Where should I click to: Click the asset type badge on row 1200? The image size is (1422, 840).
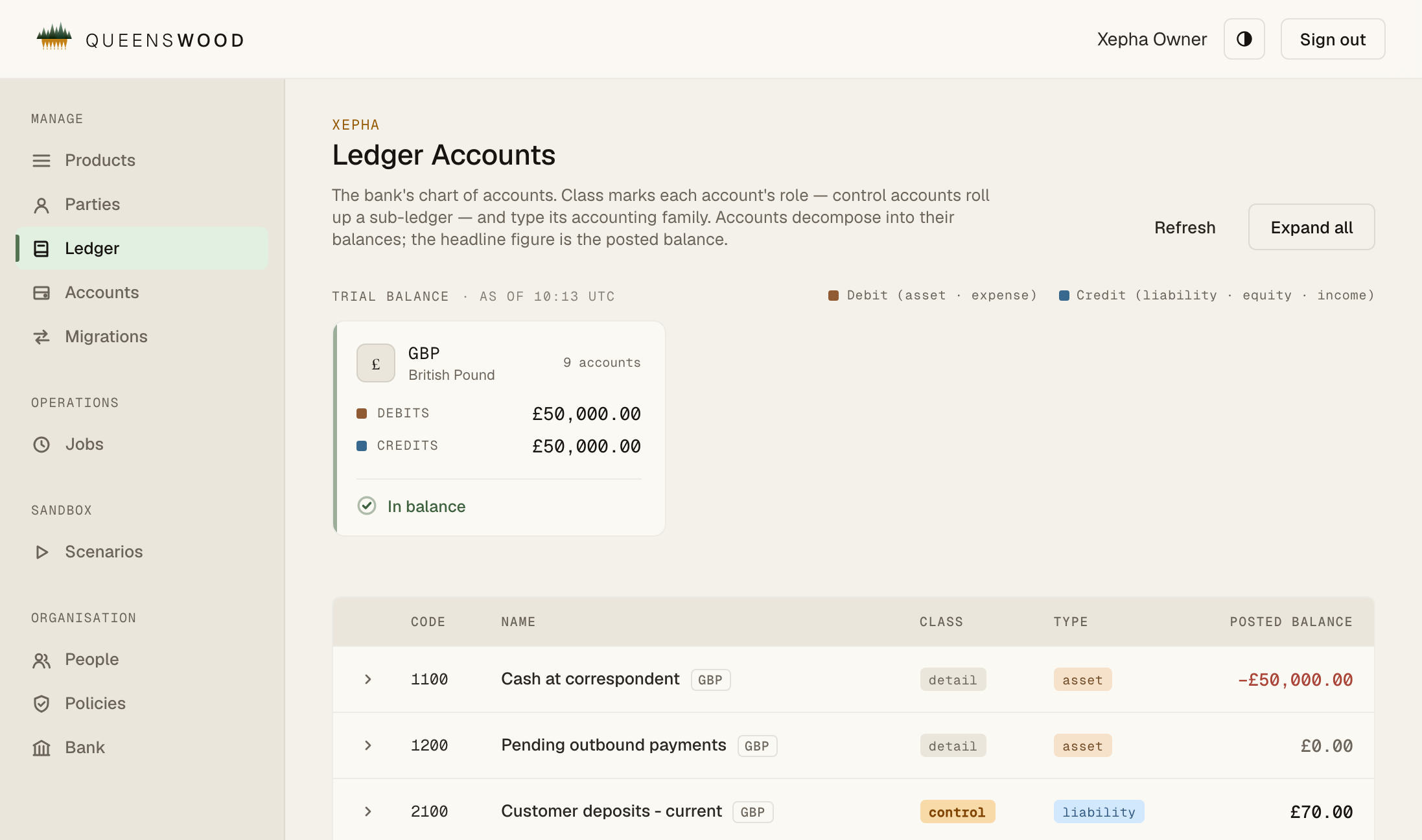1082,746
